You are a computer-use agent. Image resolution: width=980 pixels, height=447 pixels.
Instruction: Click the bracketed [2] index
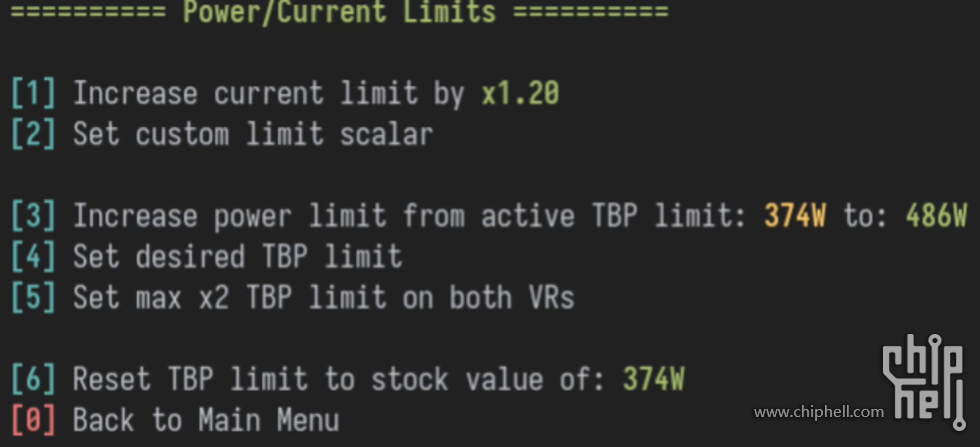click(34, 134)
